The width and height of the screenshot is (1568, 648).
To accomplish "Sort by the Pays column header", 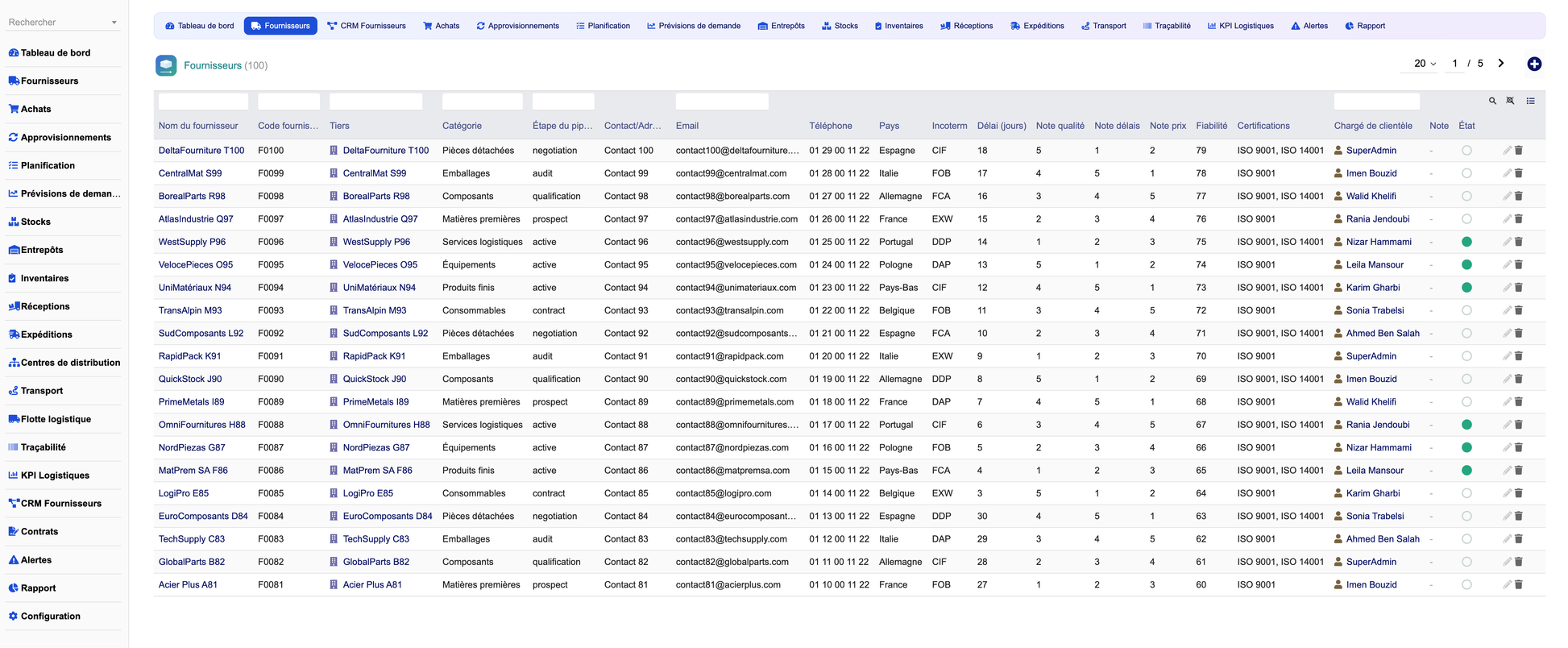I will pos(889,126).
